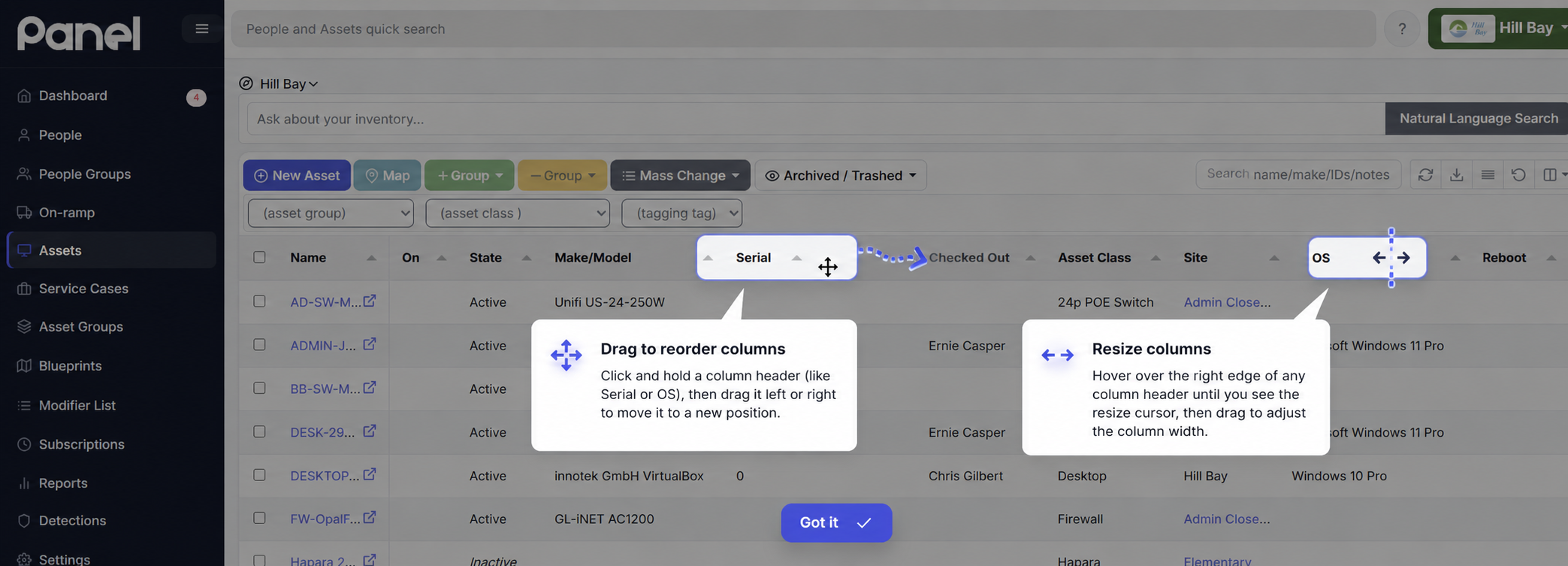
Task: Click the reset/undo table icon
Action: pos(1518,175)
